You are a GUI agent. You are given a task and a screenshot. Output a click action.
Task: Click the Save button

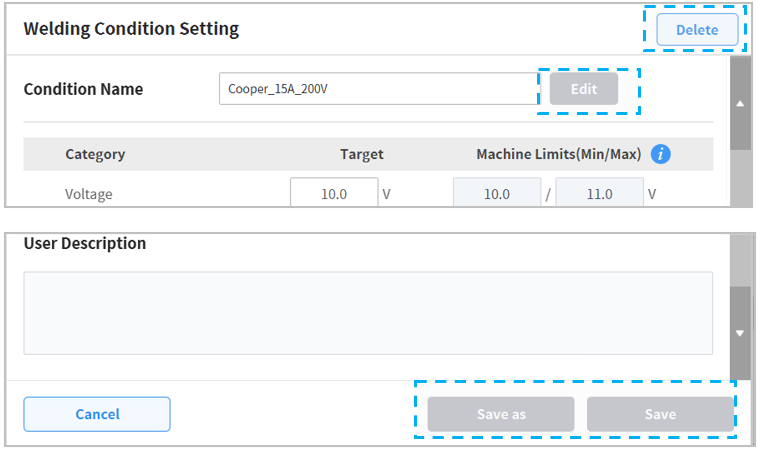click(660, 414)
